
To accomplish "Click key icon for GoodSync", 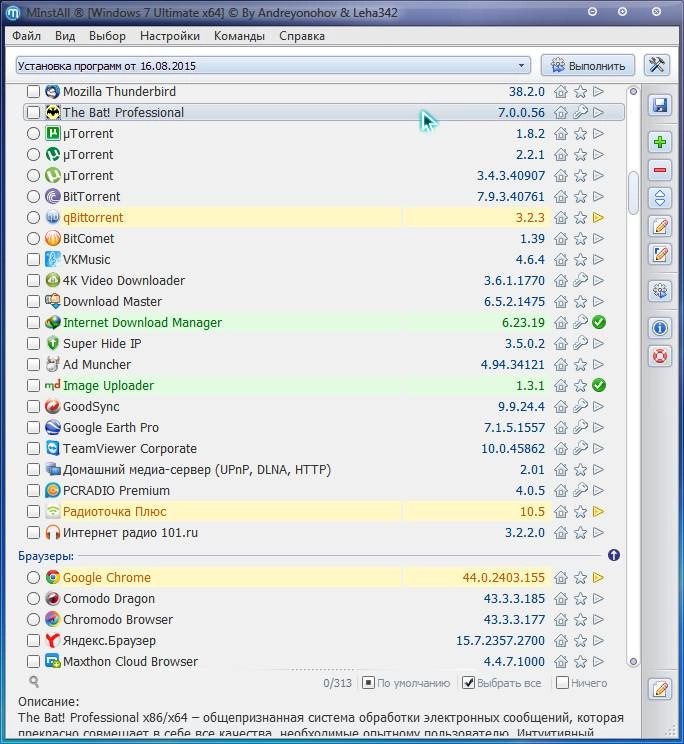I will (580, 407).
